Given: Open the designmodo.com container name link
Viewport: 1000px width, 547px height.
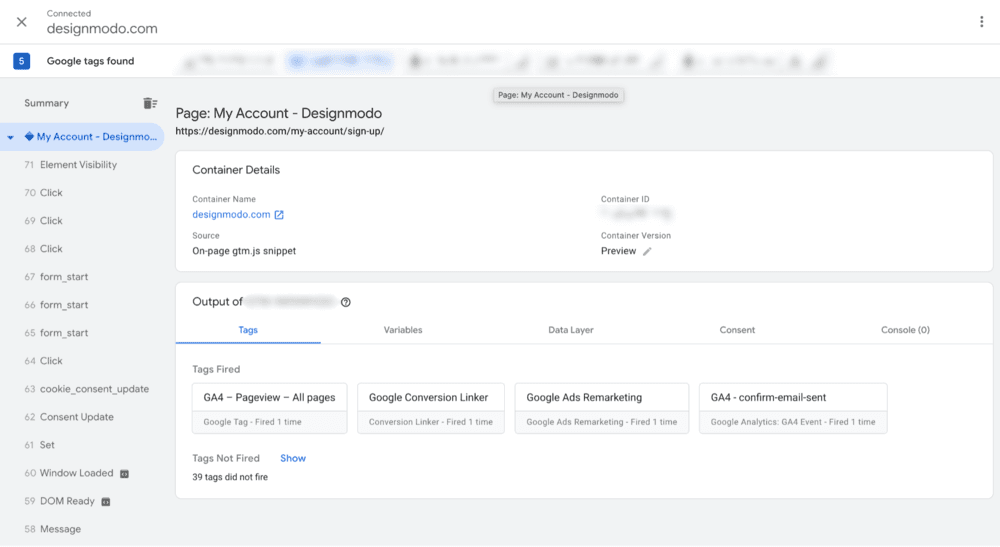Looking at the screenshot, I should (x=231, y=215).
